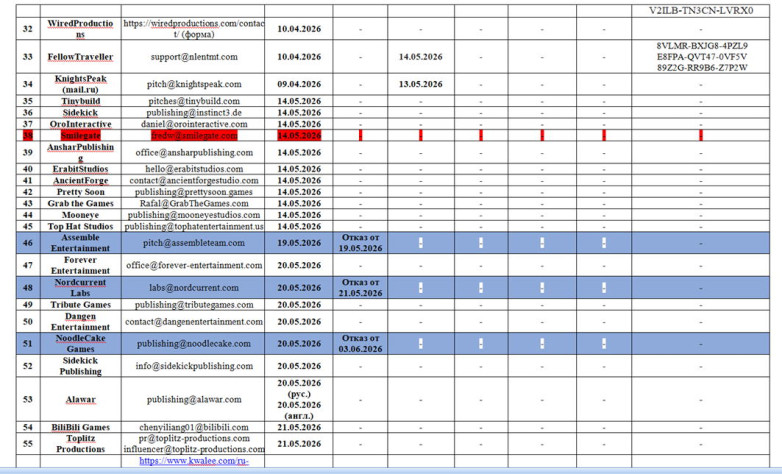
Task: Click the red row number 38
Action: (x=28, y=135)
